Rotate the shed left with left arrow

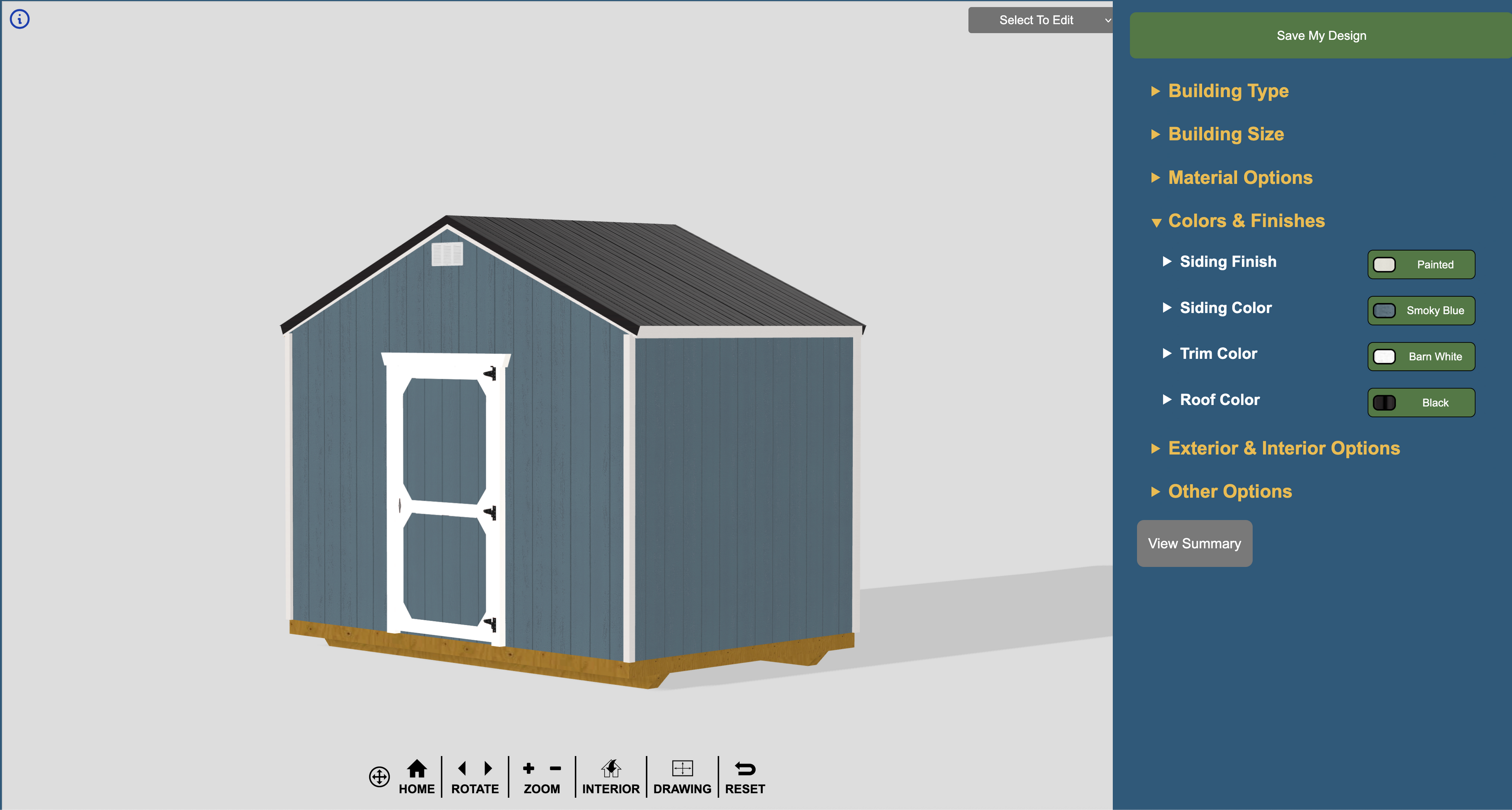coord(462,768)
